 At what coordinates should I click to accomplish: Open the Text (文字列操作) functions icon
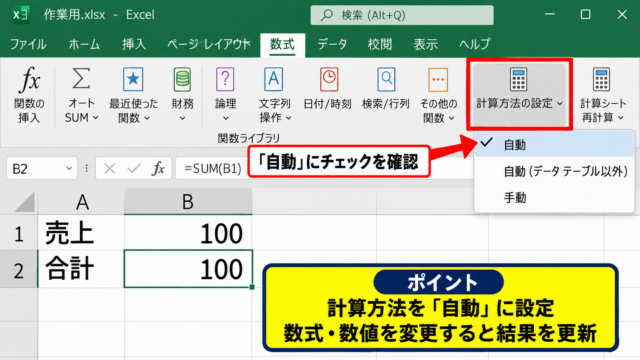tap(273, 79)
